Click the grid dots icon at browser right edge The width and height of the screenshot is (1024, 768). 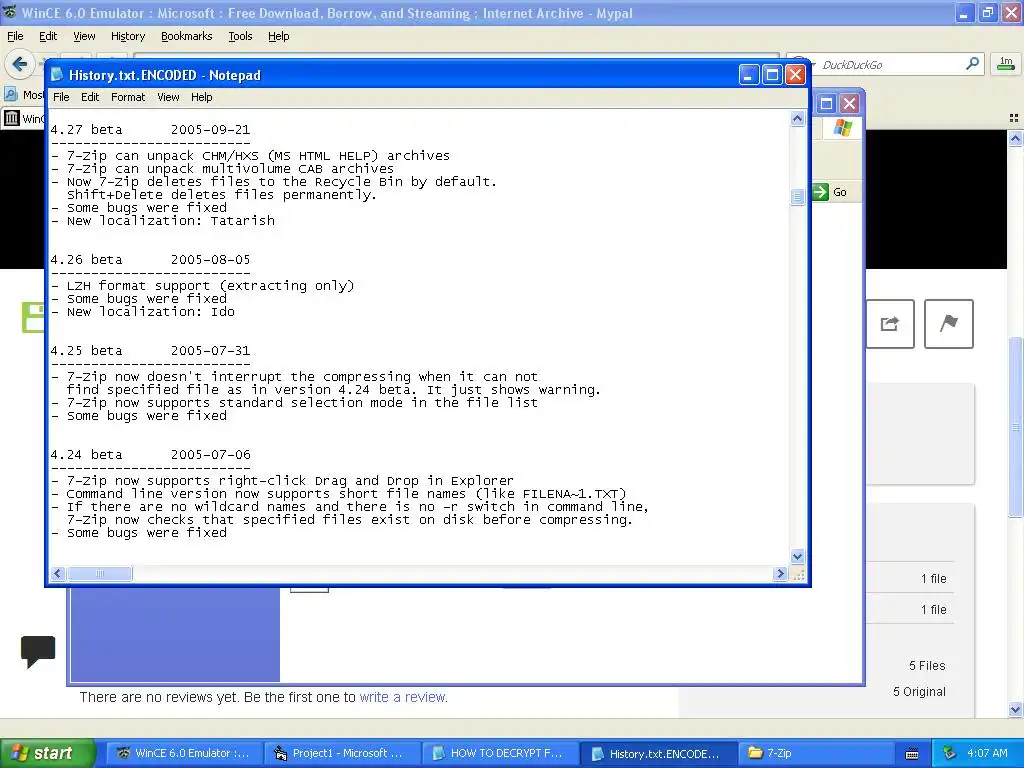[1014, 118]
